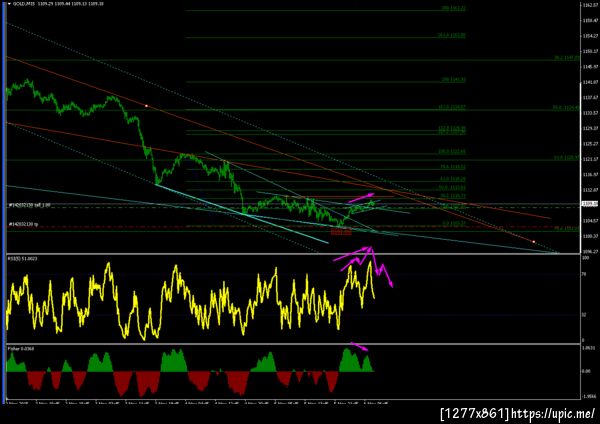Open the chart menu triangle beside GOLD,M15
This screenshot has height=424, width=600.
(x=10, y=4)
